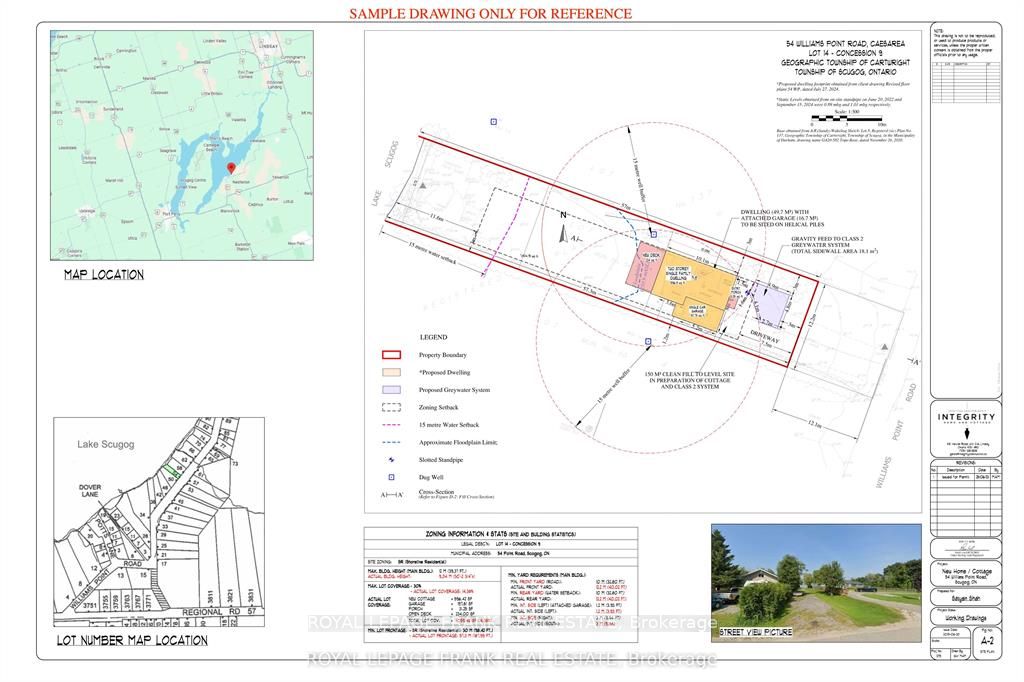Click the MAP LOCATION caption
1024x682 pixels.
point(104,275)
